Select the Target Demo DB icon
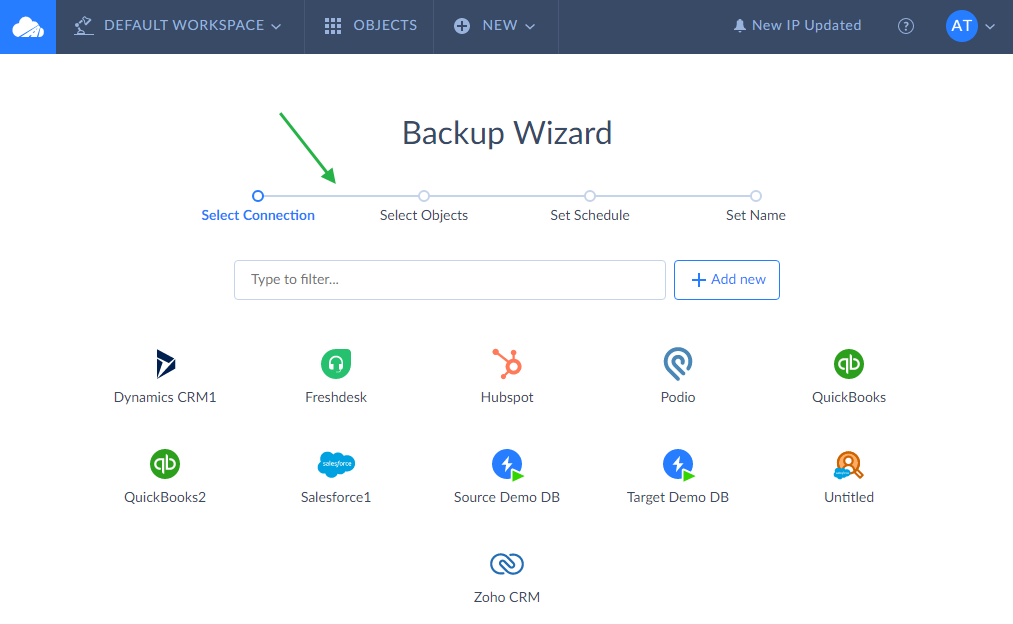This screenshot has width=1013, height=624. (x=678, y=464)
